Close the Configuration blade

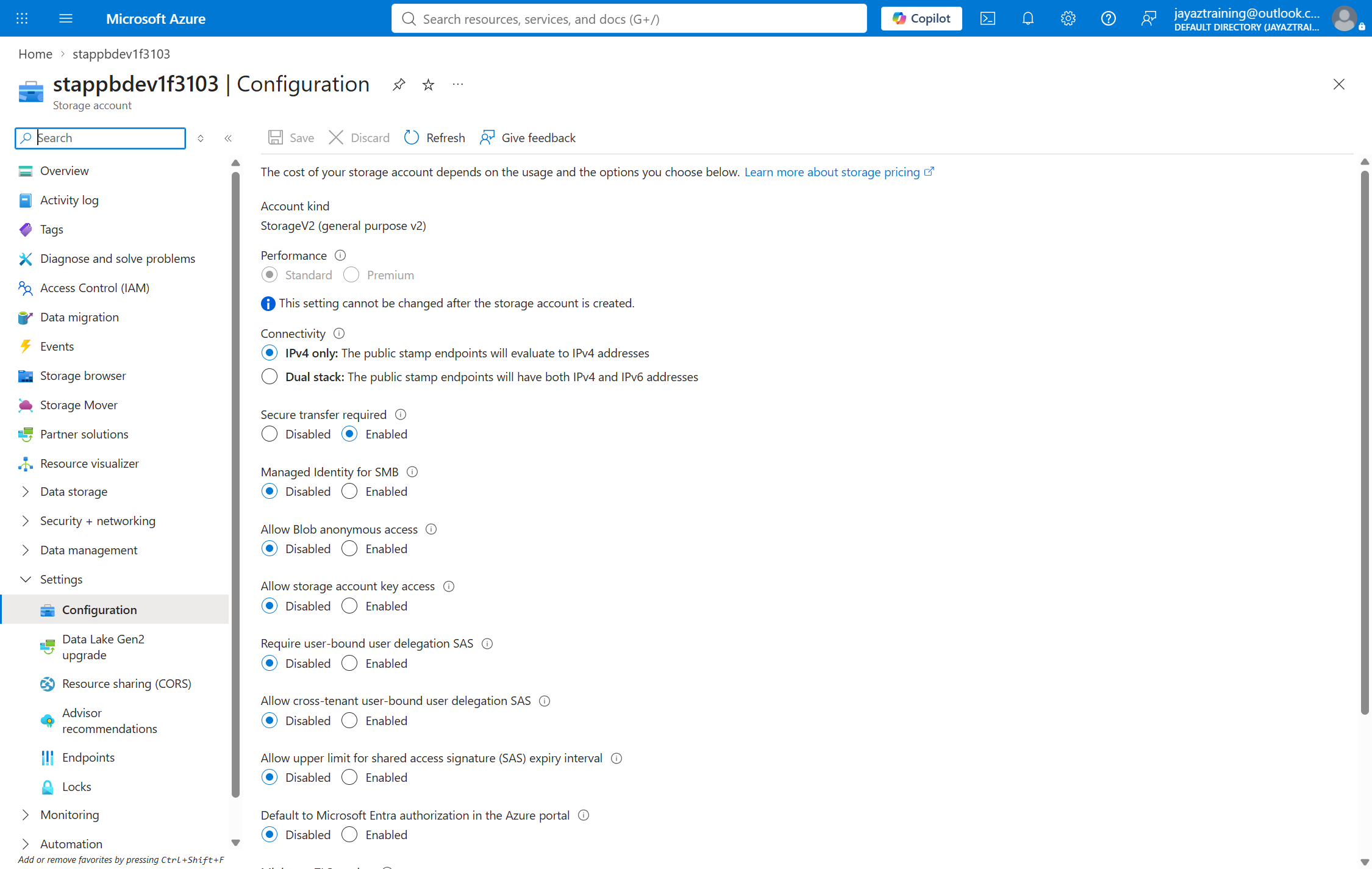coord(1339,84)
